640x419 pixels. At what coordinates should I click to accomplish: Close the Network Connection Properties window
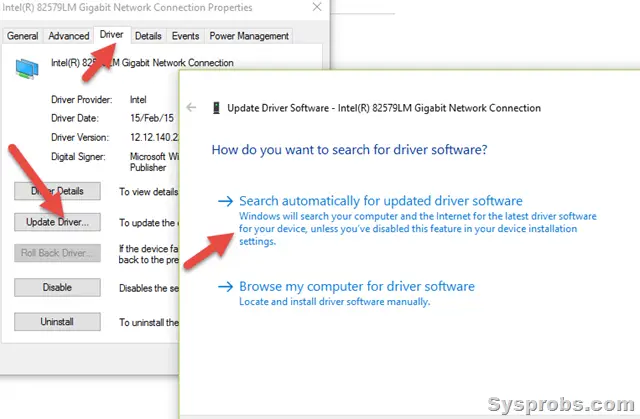[x=317, y=7]
